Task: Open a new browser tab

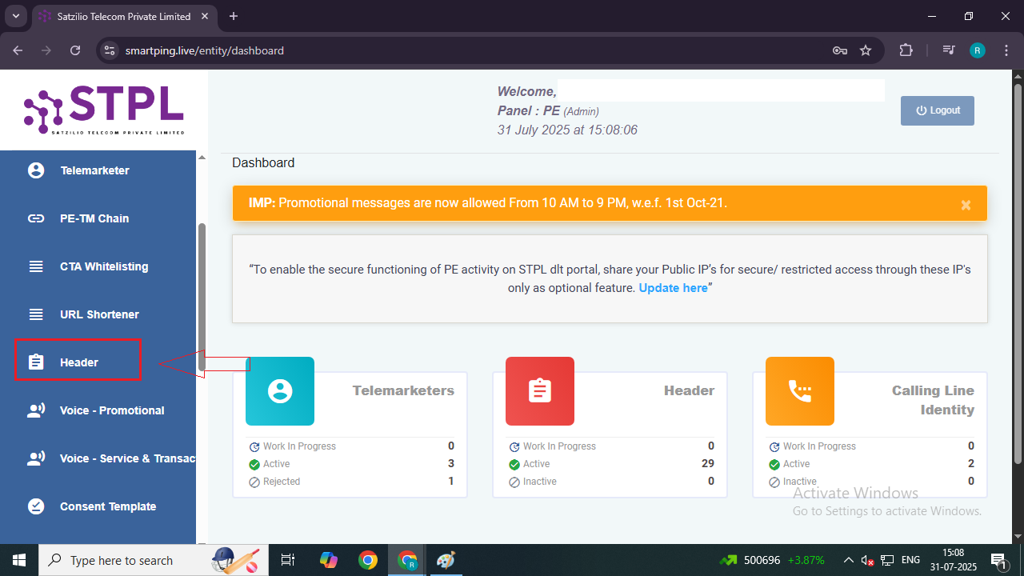Action: pyautogui.click(x=233, y=16)
